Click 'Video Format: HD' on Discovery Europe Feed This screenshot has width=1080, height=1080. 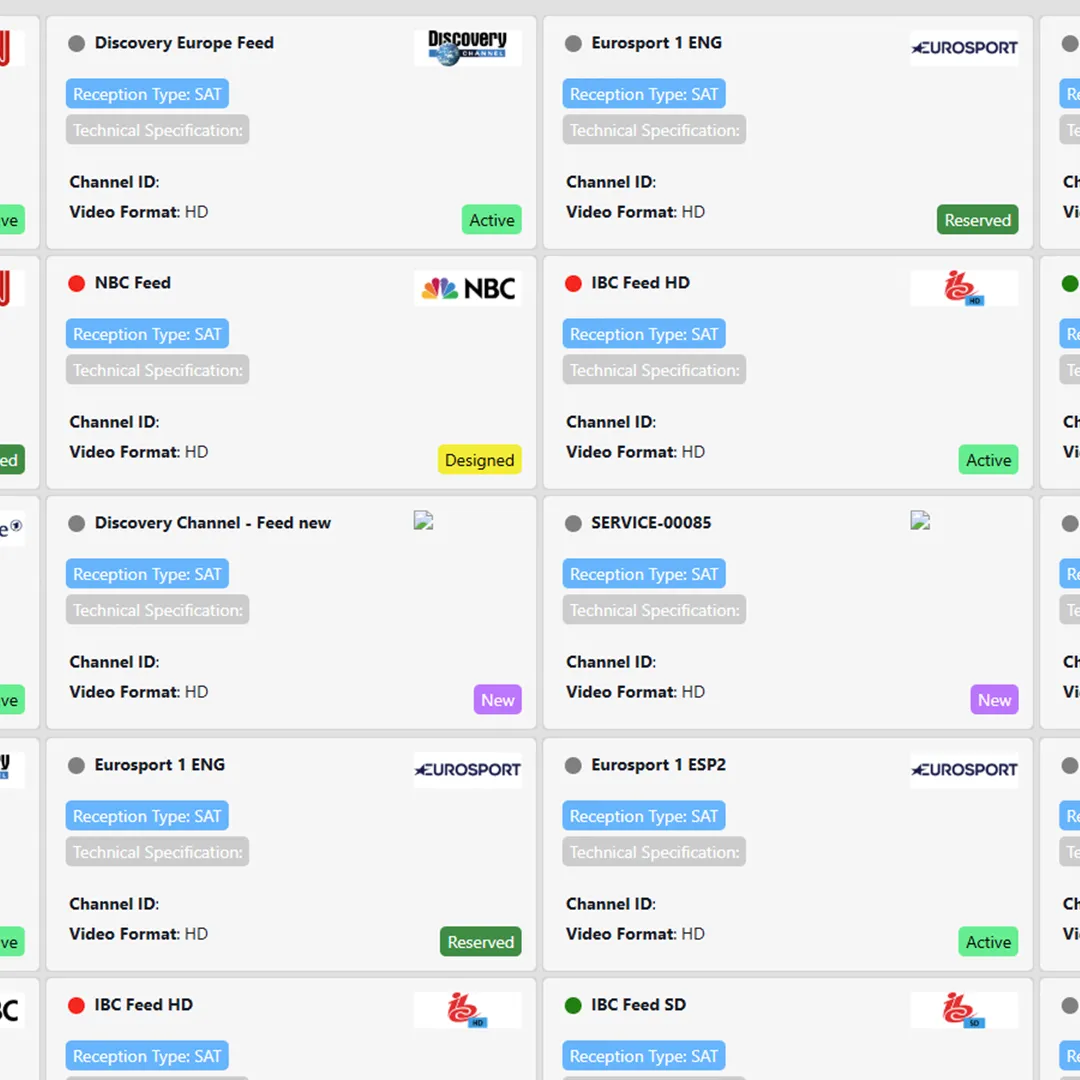coord(138,211)
